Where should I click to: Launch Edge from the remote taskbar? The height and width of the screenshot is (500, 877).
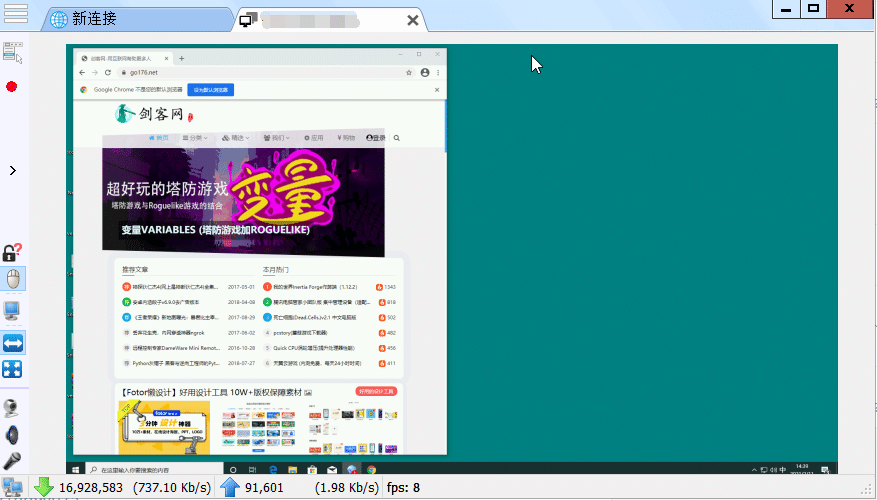(274, 470)
